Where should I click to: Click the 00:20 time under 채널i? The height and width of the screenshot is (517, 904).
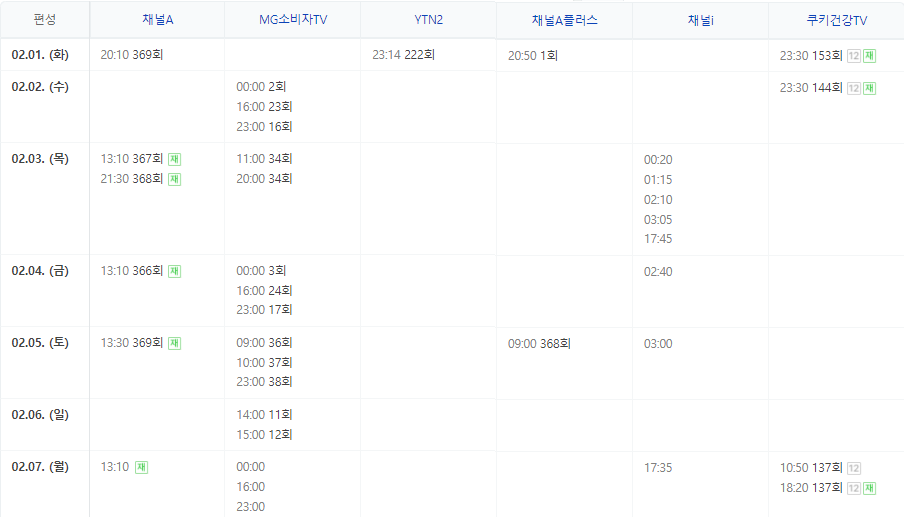658,160
